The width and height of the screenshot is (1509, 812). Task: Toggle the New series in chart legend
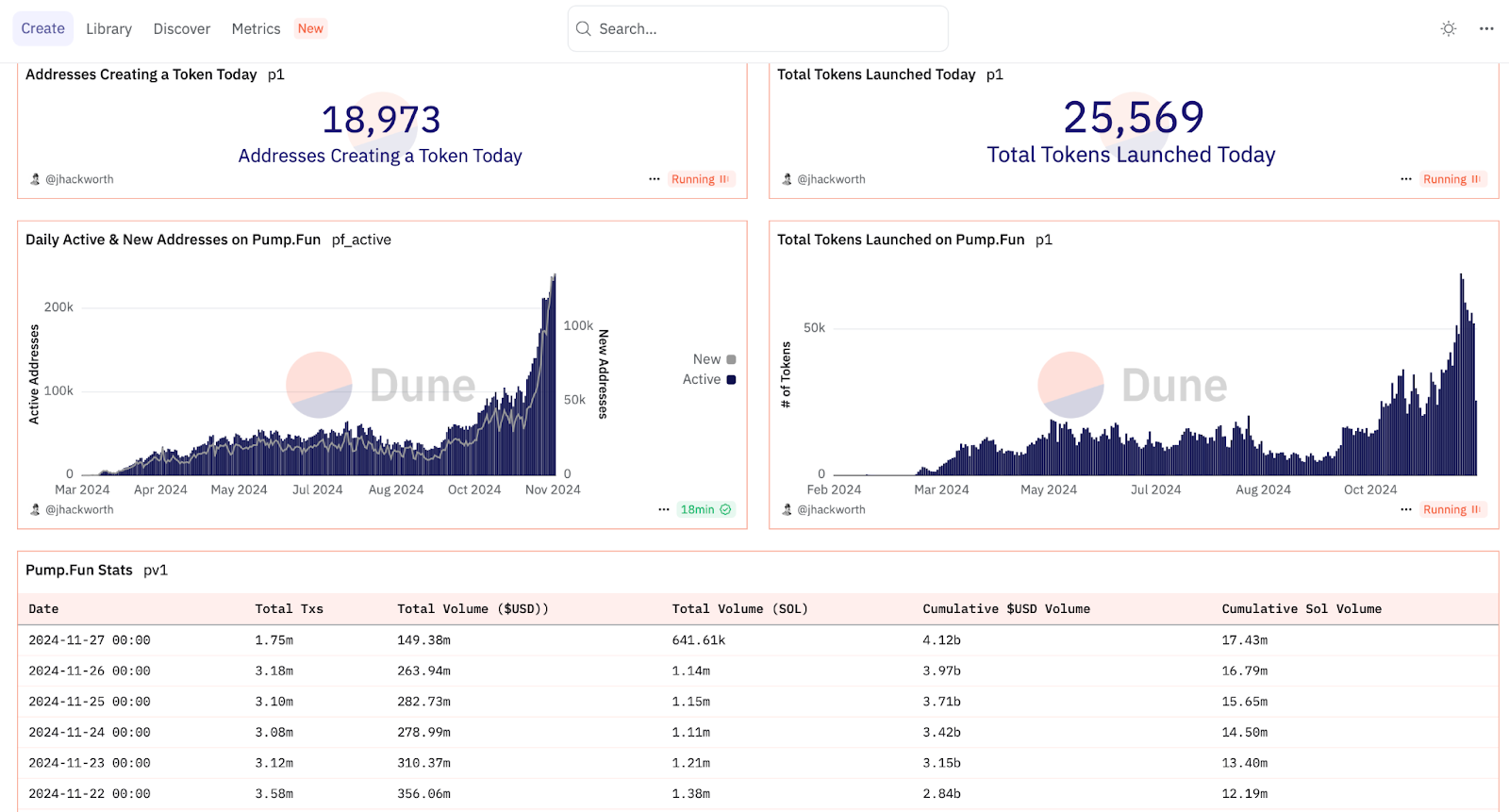click(x=707, y=359)
